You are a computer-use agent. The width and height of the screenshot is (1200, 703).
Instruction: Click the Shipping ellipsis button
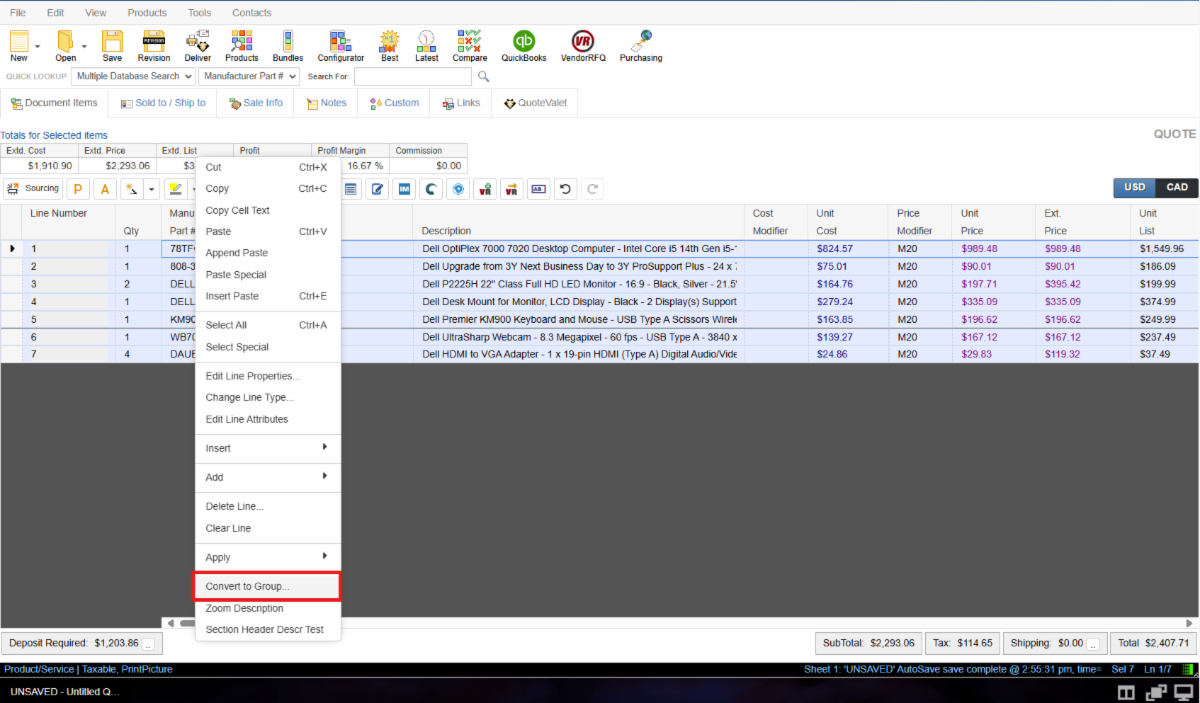[x=1094, y=644]
